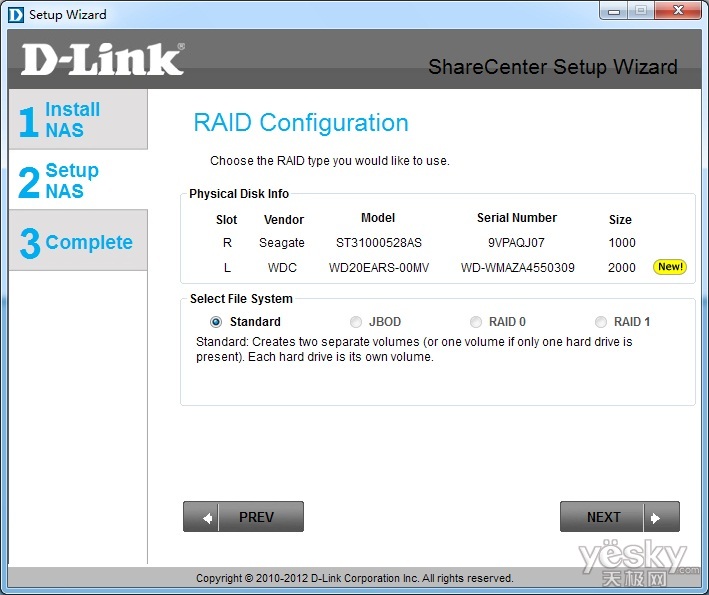
Task: Click the Seagate vendor cell
Action: [x=282, y=243]
